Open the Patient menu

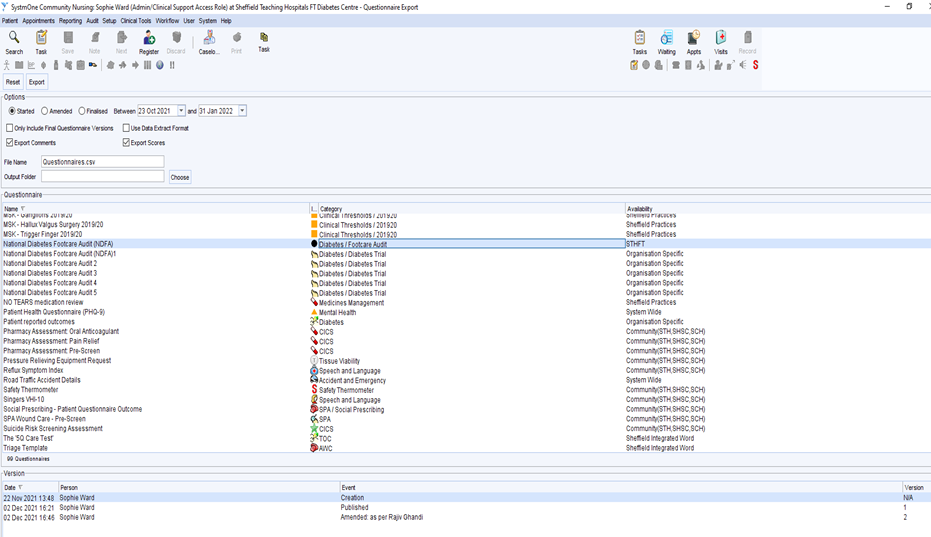tap(10, 21)
